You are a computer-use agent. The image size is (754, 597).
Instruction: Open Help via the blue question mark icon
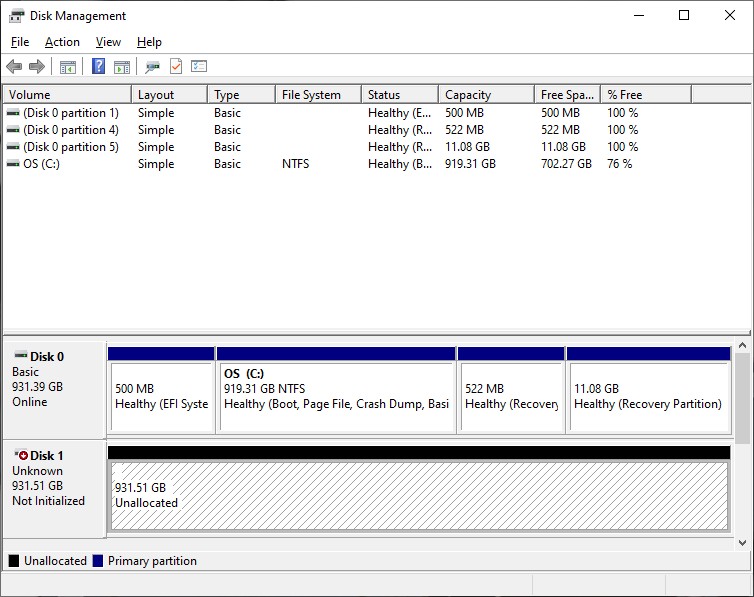tap(98, 67)
